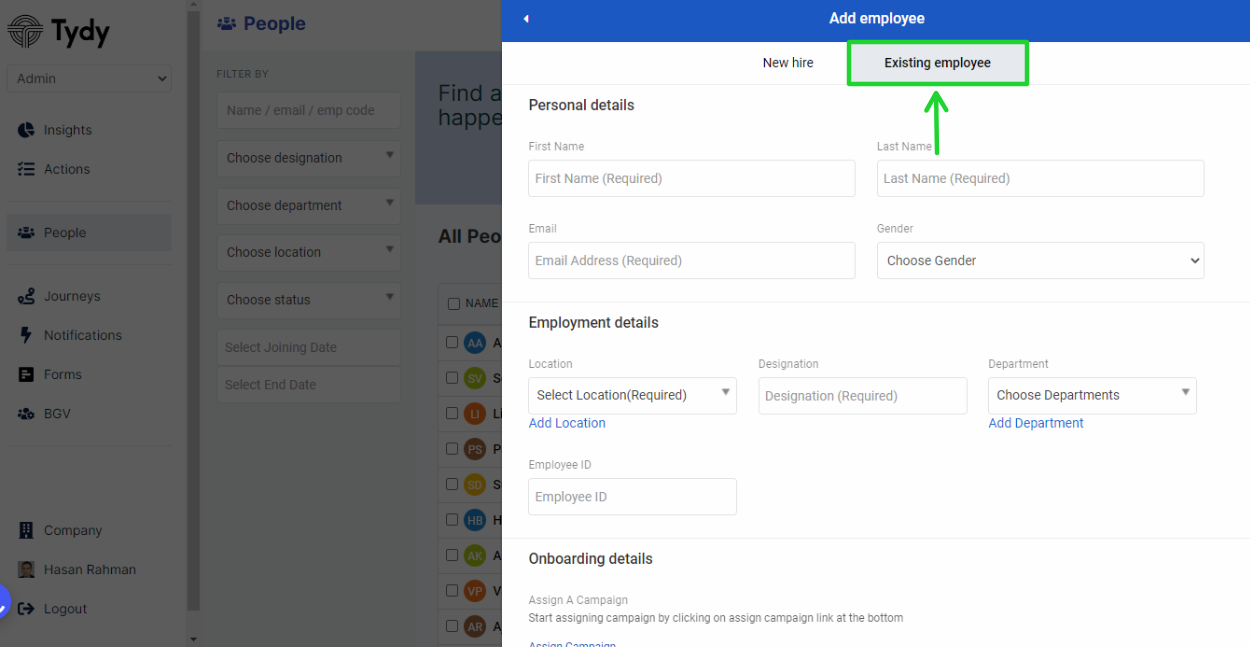Viewport: 1250px width, 647px height.
Task: Log out using the Logout icon
Action: tap(26, 608)
